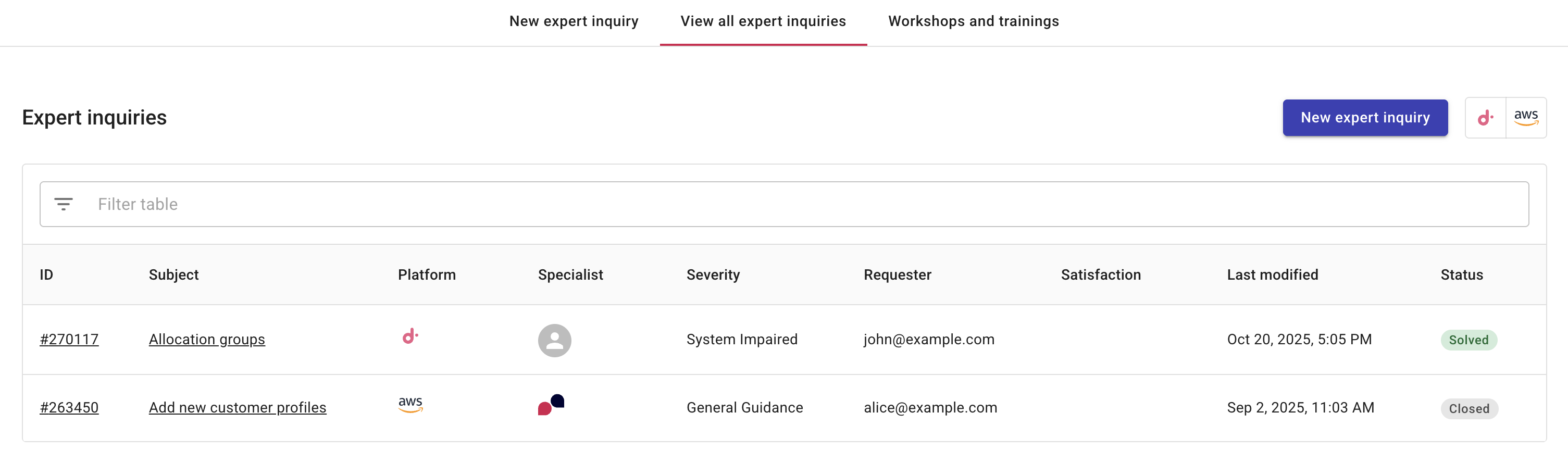1568x475 pixels.
Task: Open inquiry #270117
Action: point(69,340)
